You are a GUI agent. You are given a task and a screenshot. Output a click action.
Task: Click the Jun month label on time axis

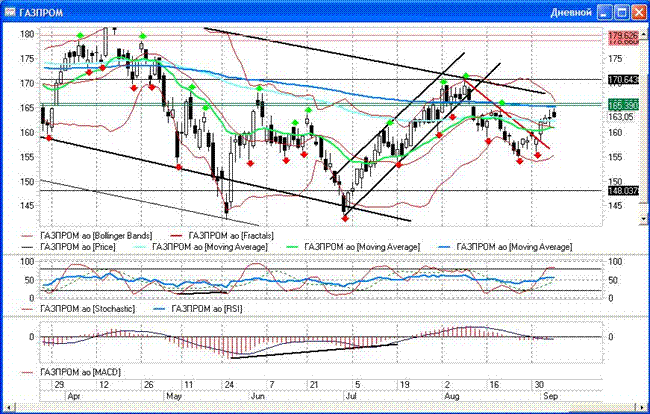coord(258,396)
